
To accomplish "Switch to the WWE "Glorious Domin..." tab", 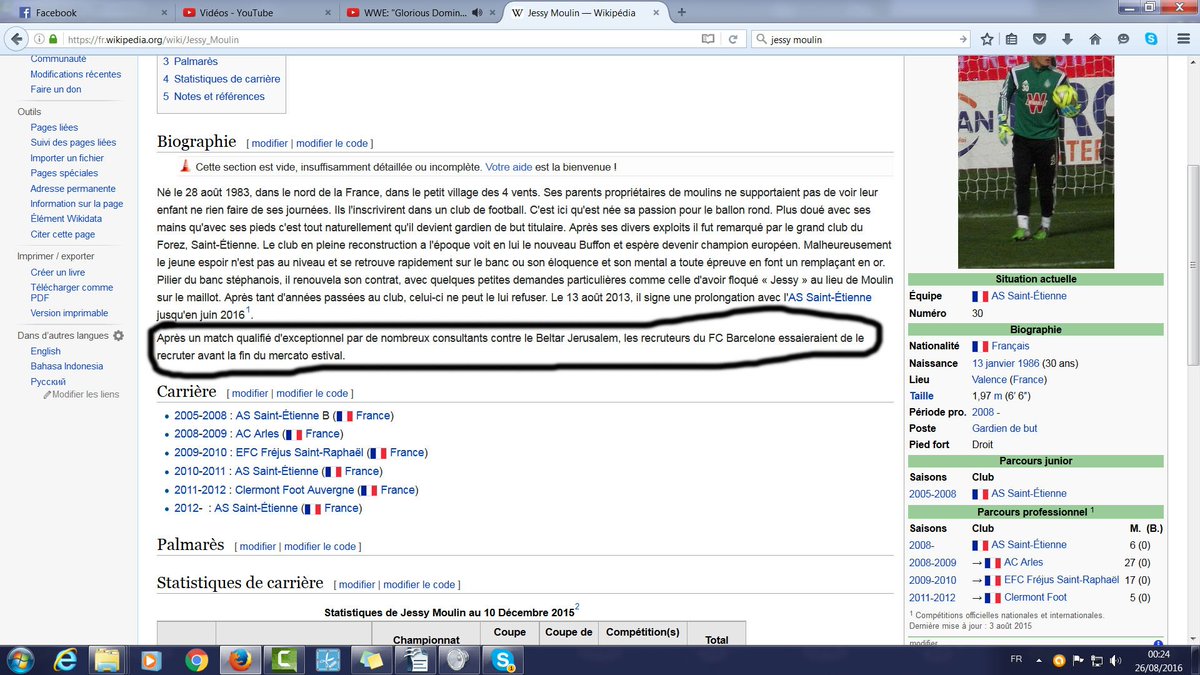I will (x=418, y=13).
